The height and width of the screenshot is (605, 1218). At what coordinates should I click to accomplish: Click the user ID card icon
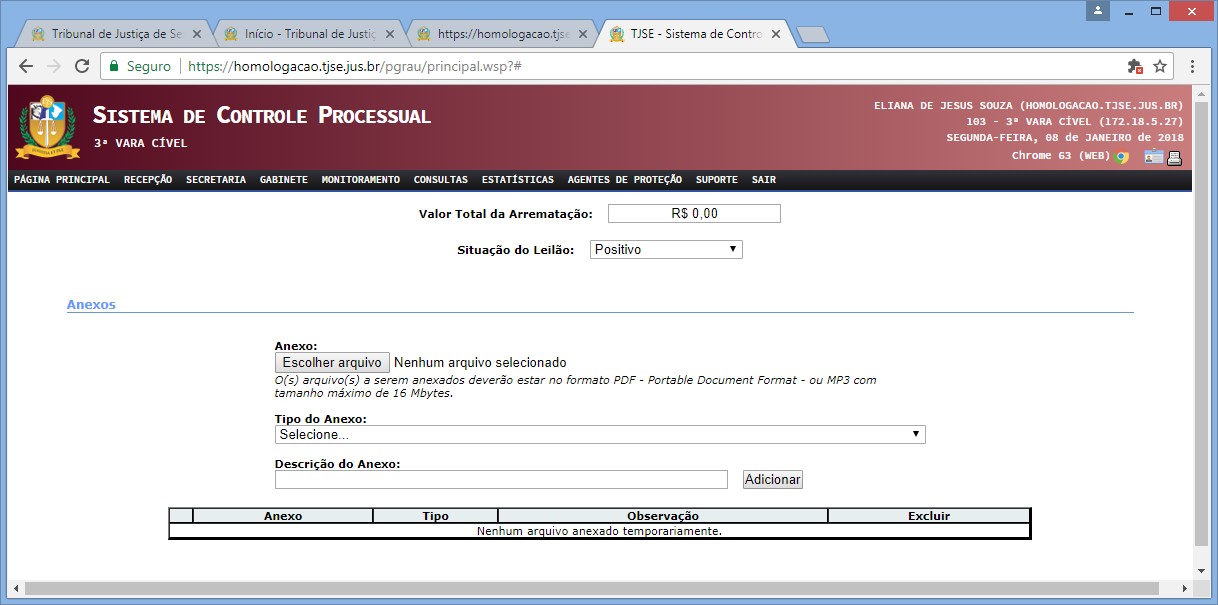(1154, 156)
